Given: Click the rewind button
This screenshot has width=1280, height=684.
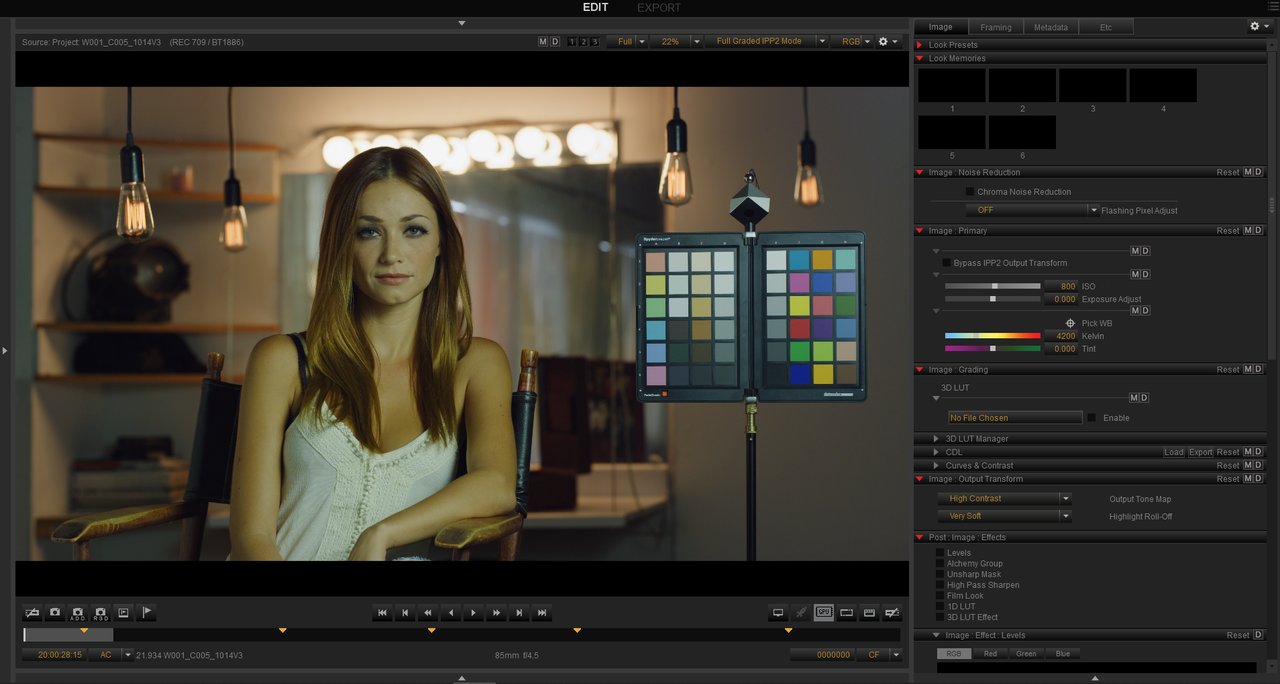Looking at the screenshot, I should click(428, 613).
